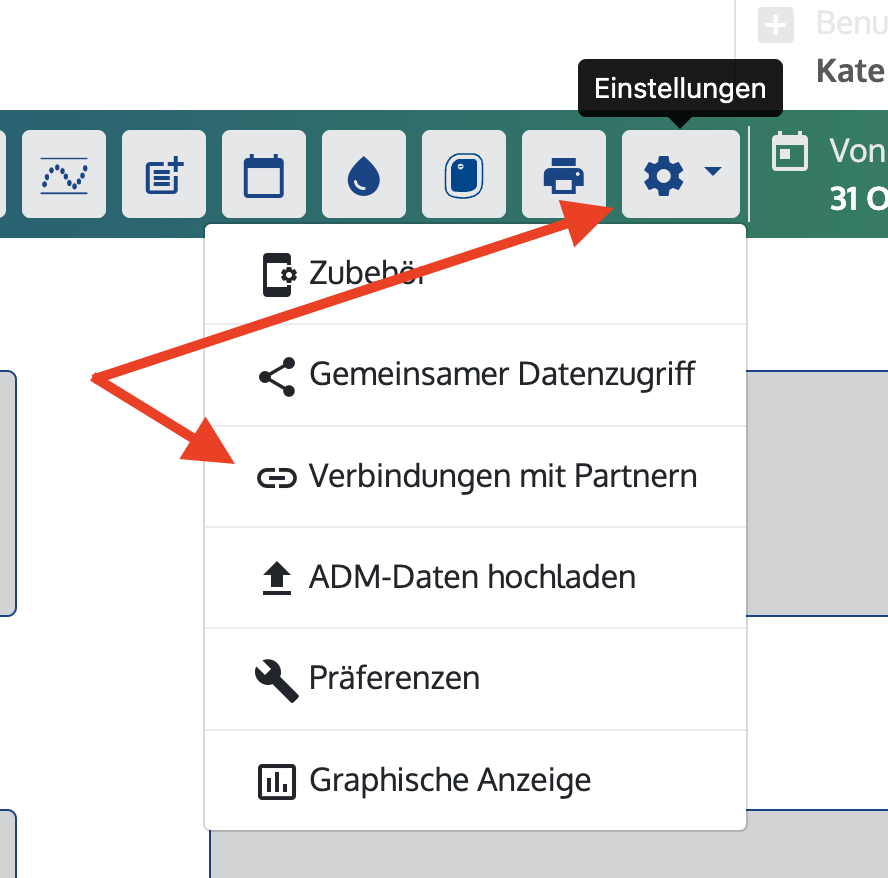Screen dimensions: 888x878
Task: Open the pump device toolbar icon
Action: pyautogui.click(x=464, y=174)
